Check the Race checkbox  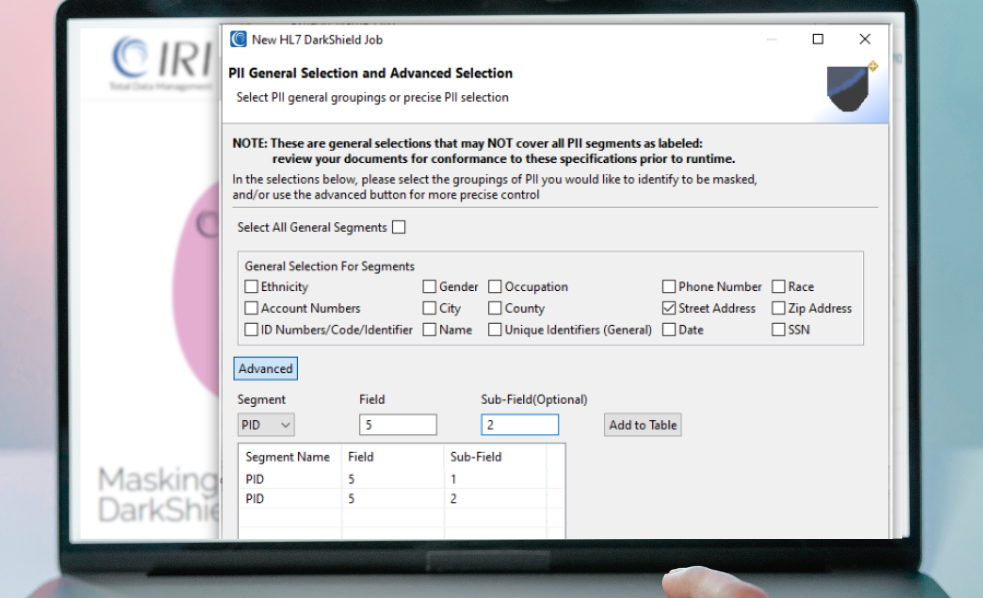(x=779, y=286)
